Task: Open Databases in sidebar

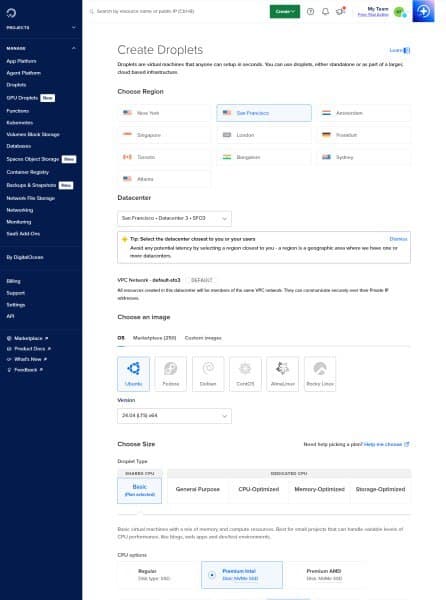Action: pos(19,146)
